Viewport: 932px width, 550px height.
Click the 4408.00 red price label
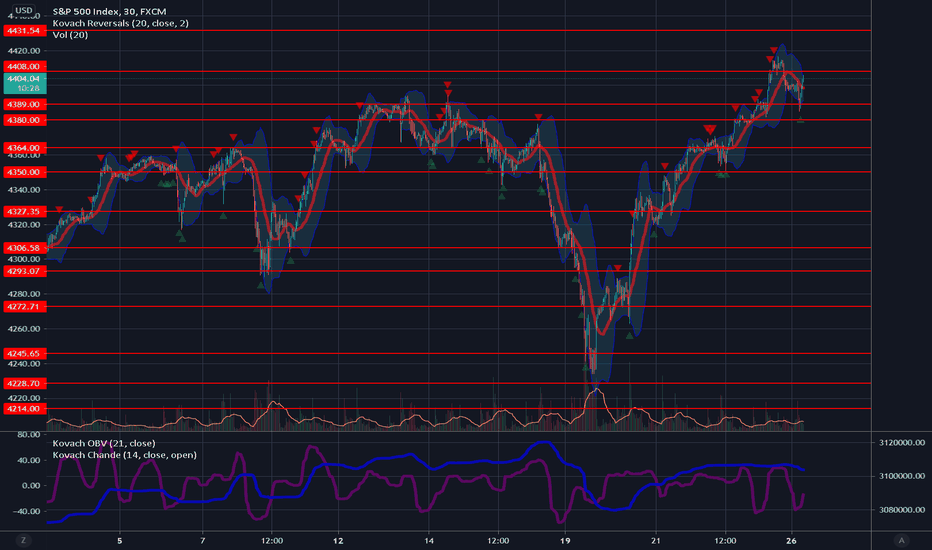click(x=24, y=67)
